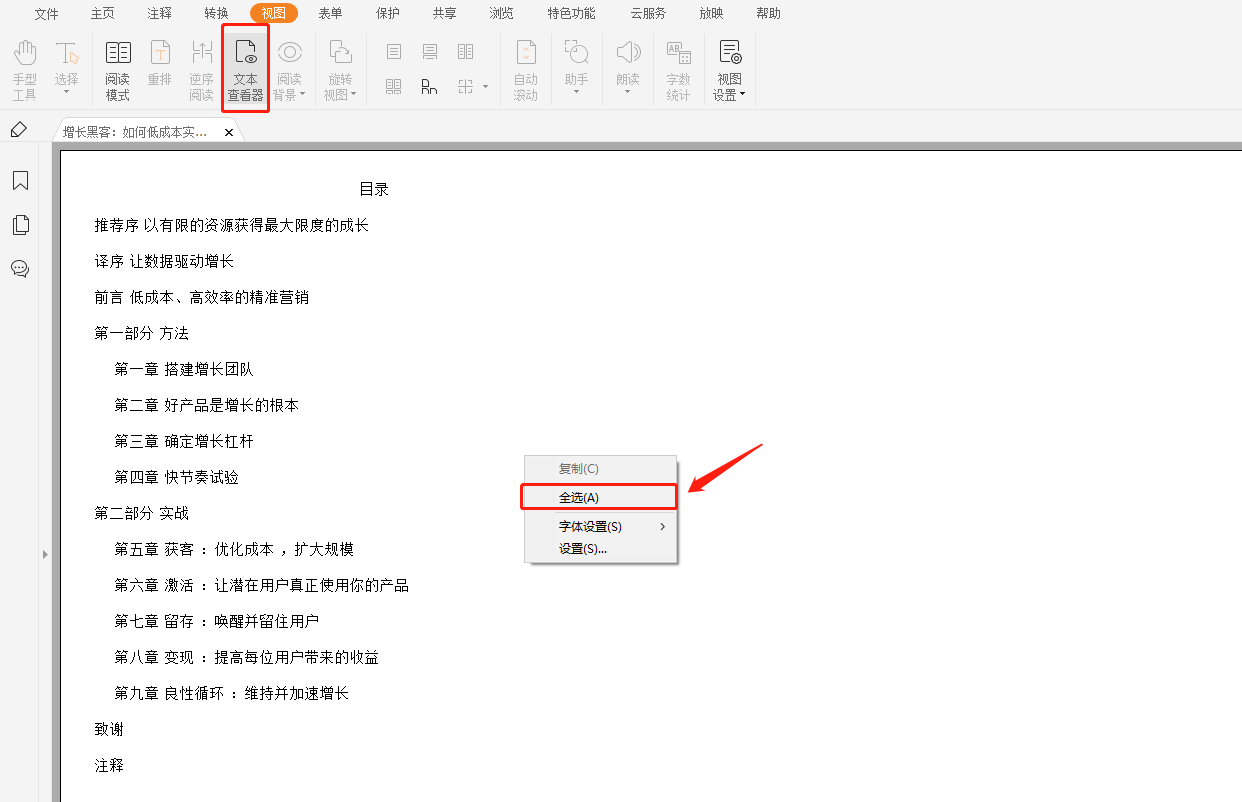Click the 字数统计 word count icon
Viewport: 1242px width, 802px height.
[678, 70]
